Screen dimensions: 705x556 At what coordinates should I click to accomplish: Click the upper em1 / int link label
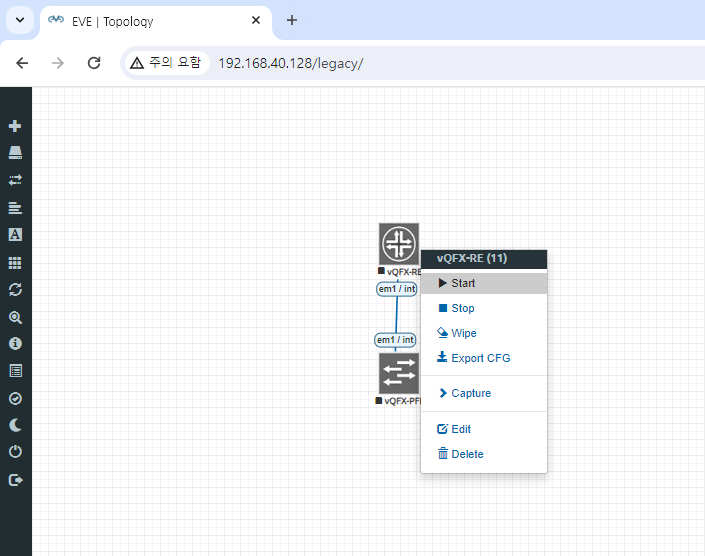(x=397, y=289)
